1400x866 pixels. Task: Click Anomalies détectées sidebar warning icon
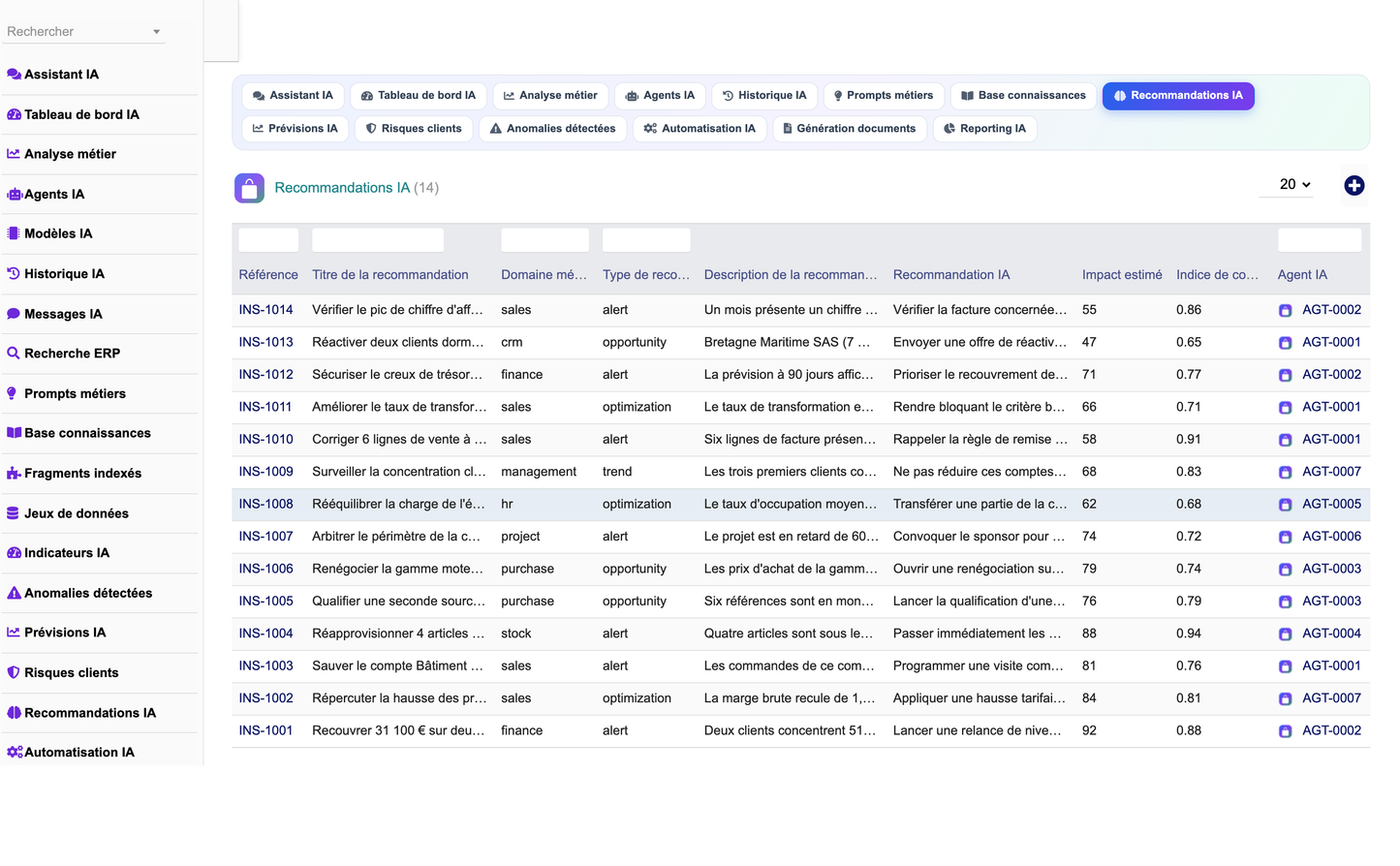pyautogui.click(x=14, y=593)
